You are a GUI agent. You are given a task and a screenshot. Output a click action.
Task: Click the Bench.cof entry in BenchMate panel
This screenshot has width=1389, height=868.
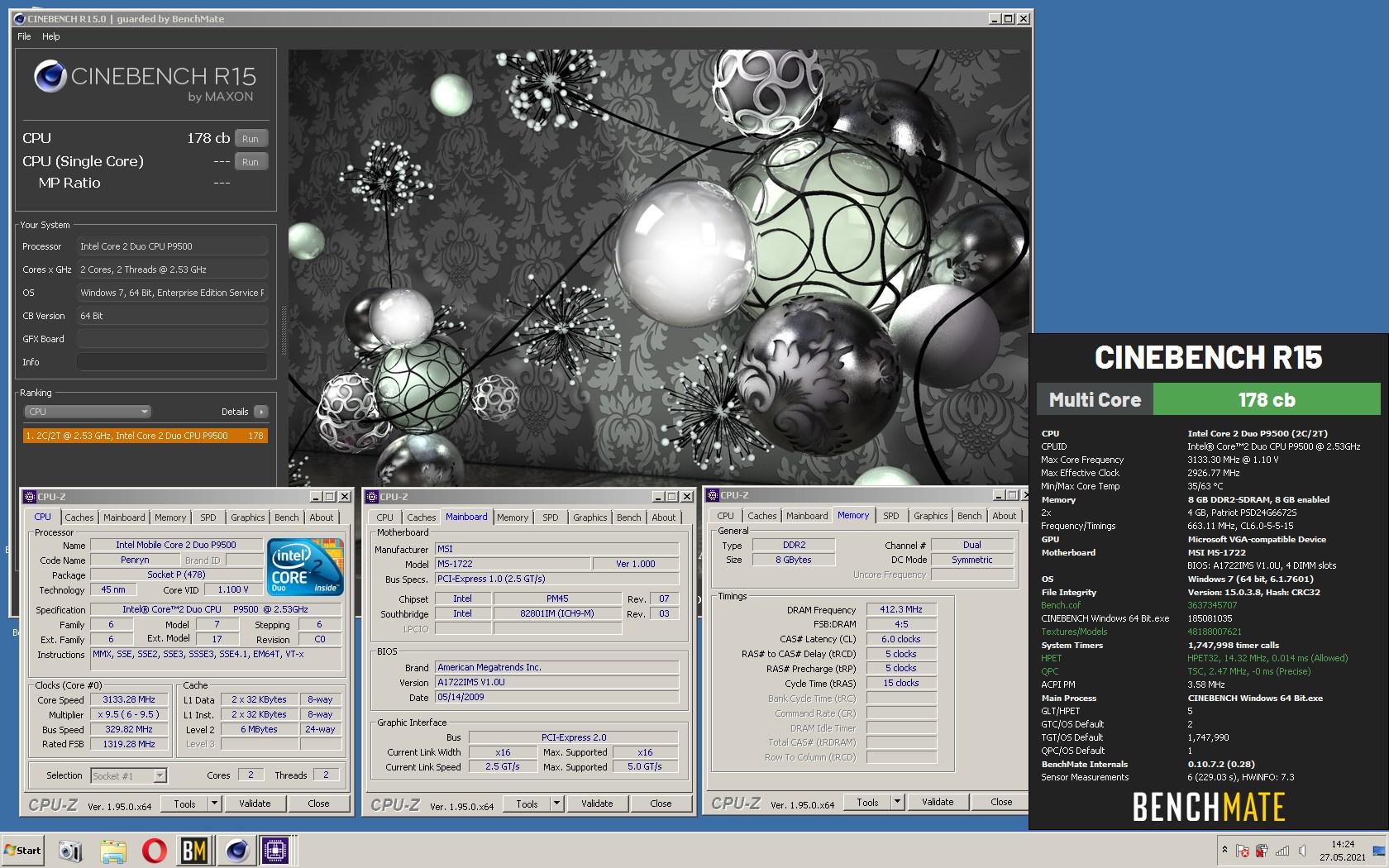1061,605
